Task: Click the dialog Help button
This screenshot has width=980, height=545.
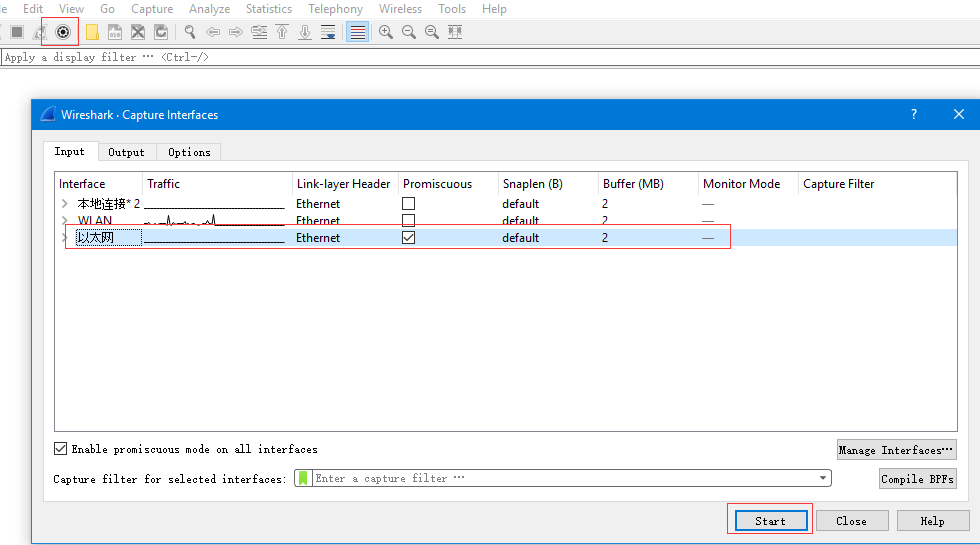Action: pyautogui.click(x=932, y=521)
